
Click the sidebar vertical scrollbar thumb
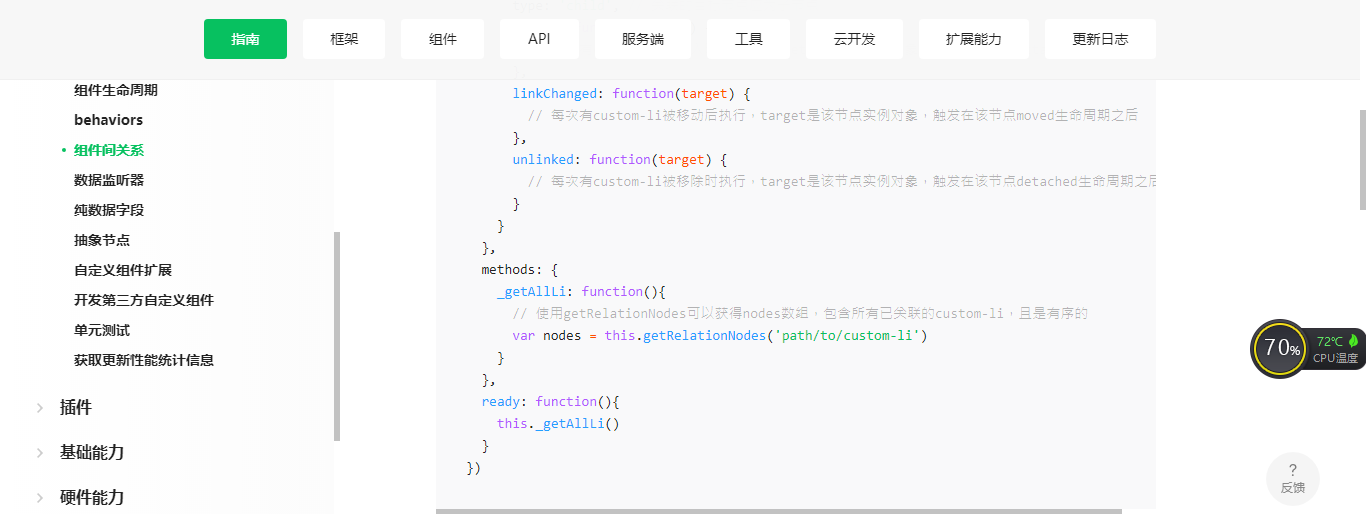click(337, 336)
